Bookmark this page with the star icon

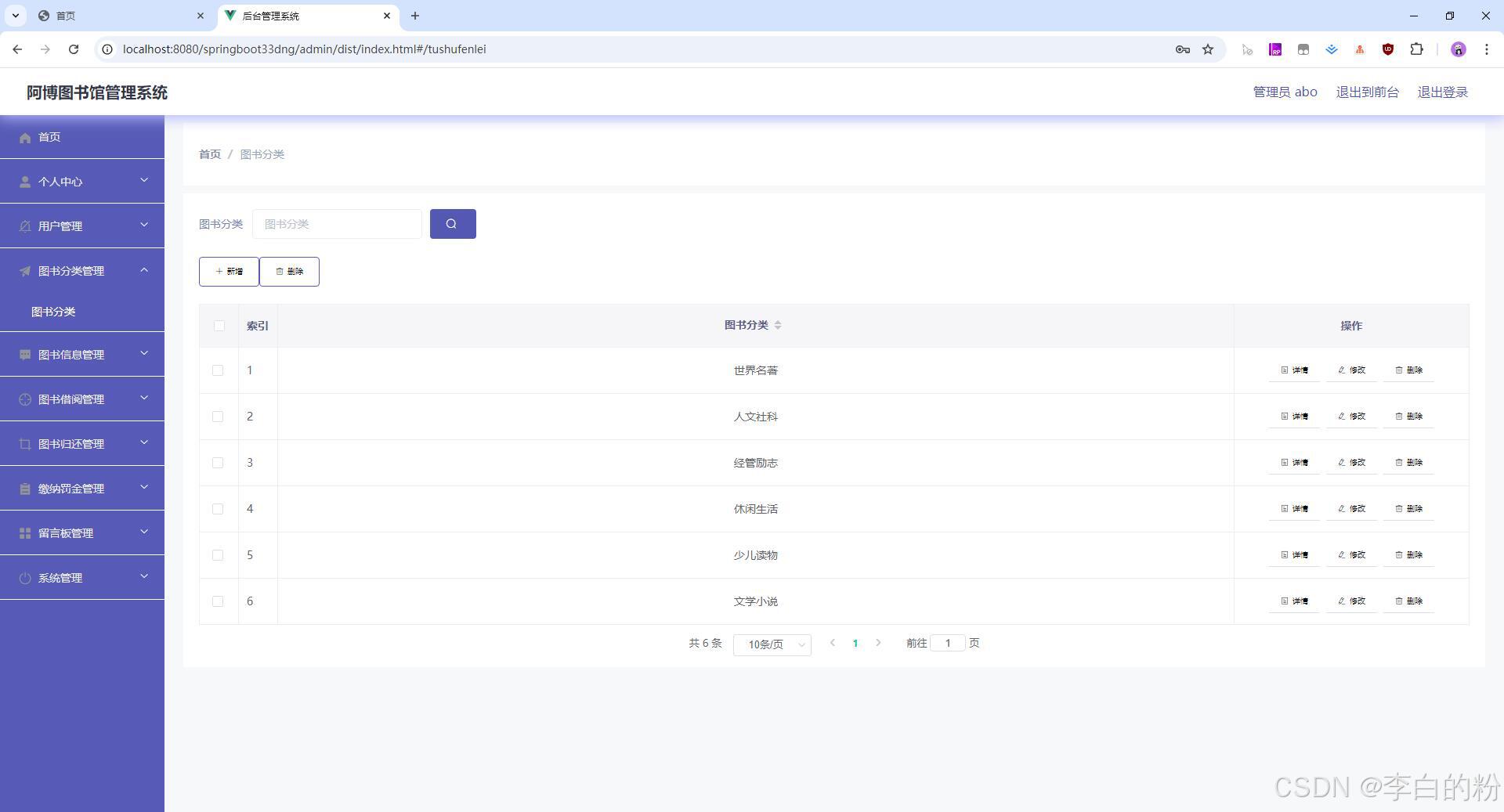coord(1208,49)
